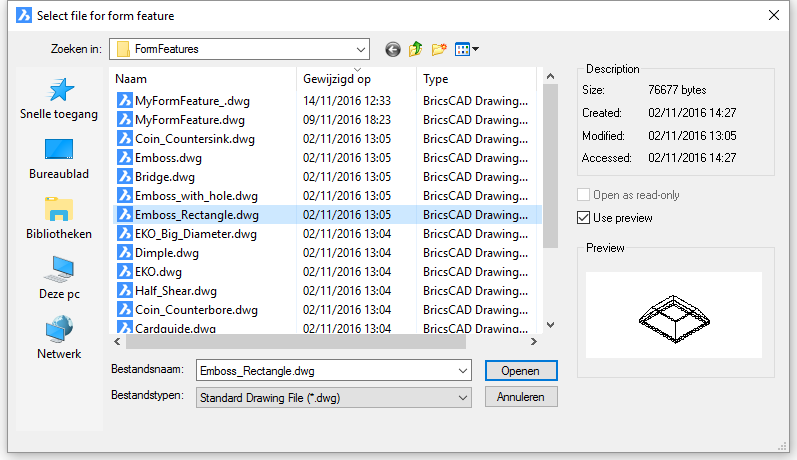This screenshot has width=797, height=460.
Task: Uncheck Use preview checkbox
Action: [584, 218]
